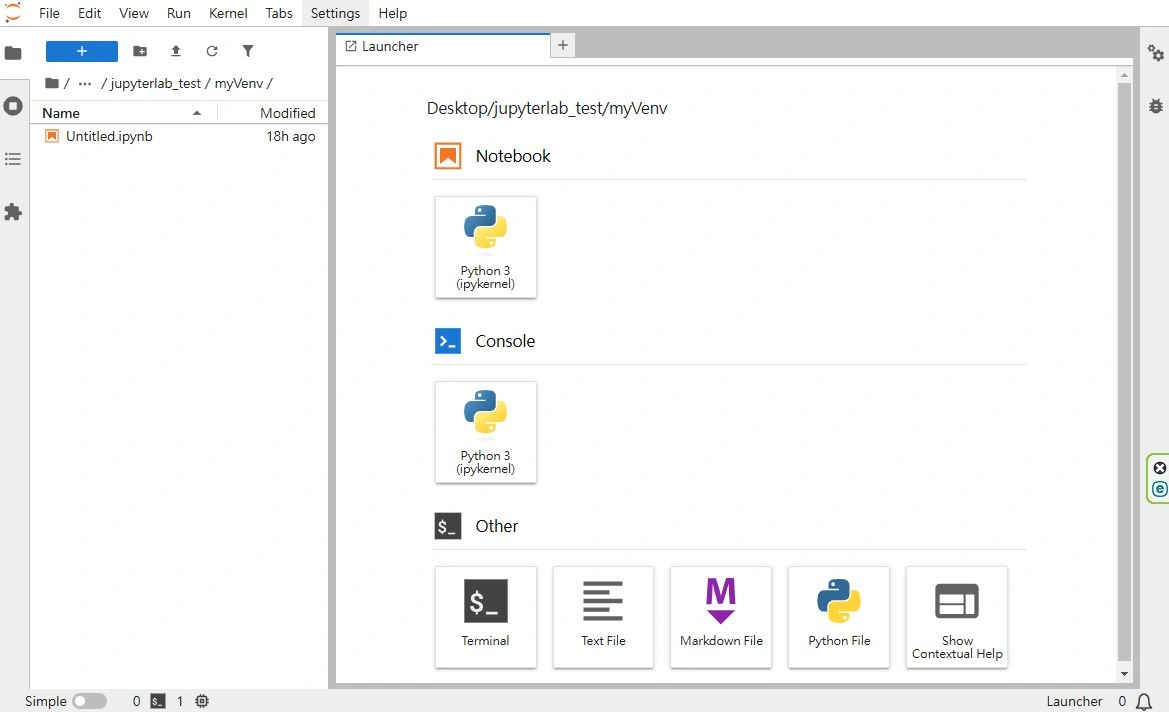Open the Debugger bug icon panel
Screen dimensions: 1169x712
1156,105
